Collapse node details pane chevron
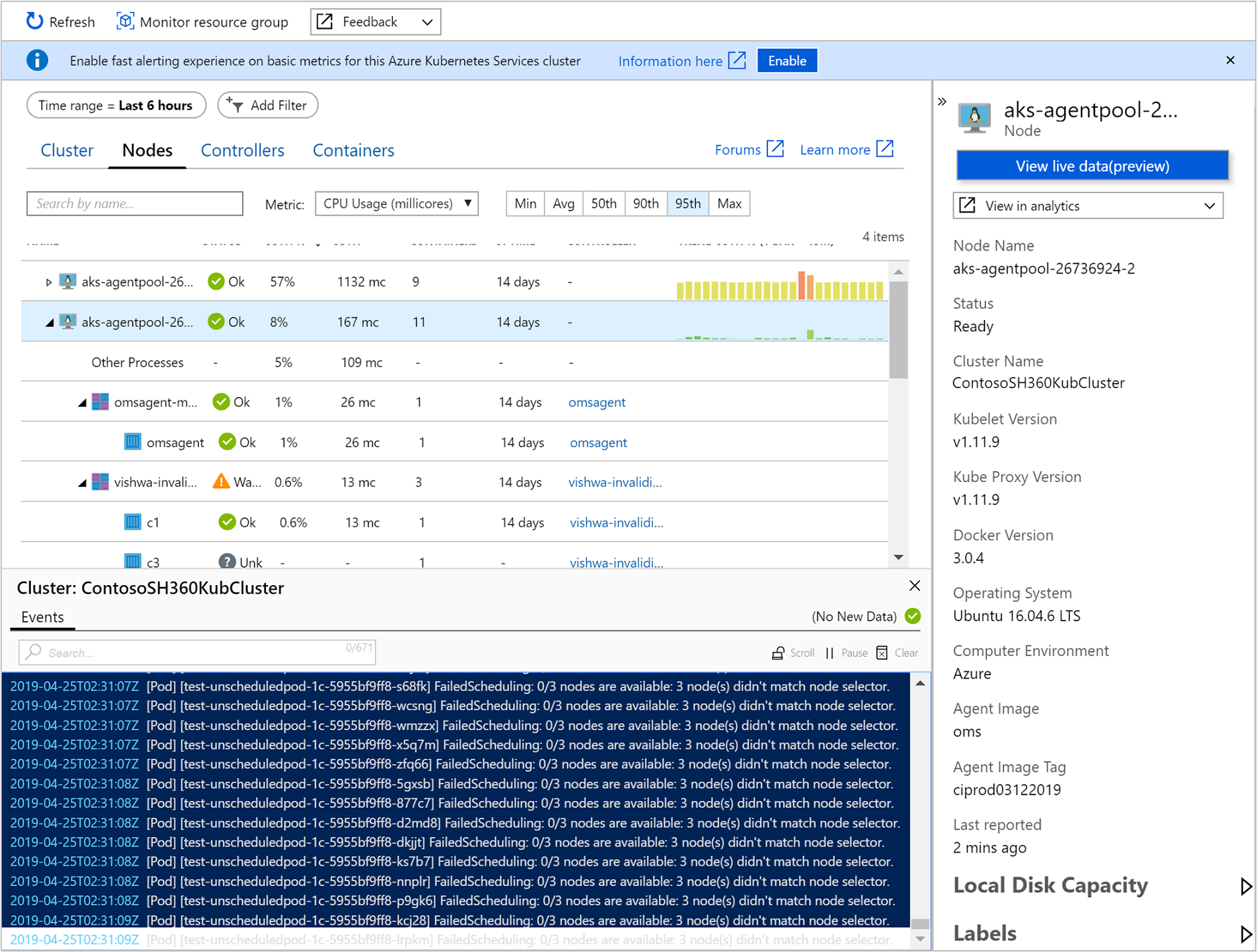Image resolution: width=1257 pixels, height=952 pixels. point(942,102)
